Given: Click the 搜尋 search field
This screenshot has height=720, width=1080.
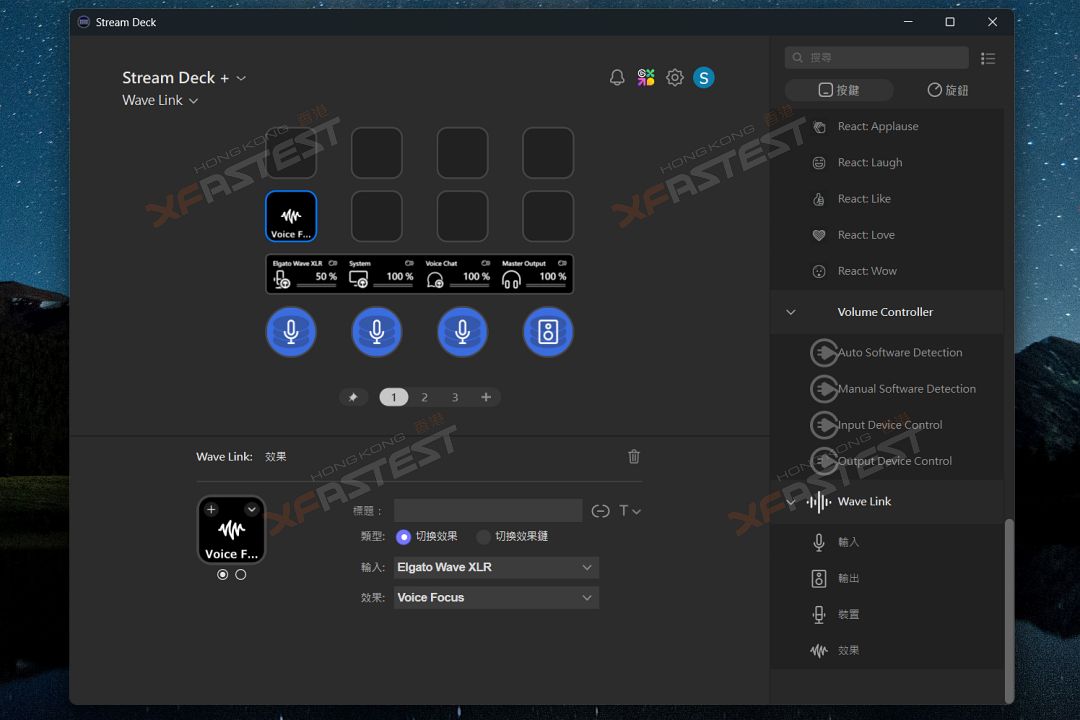Looking at the screenshot, I should tap(877, 58).
